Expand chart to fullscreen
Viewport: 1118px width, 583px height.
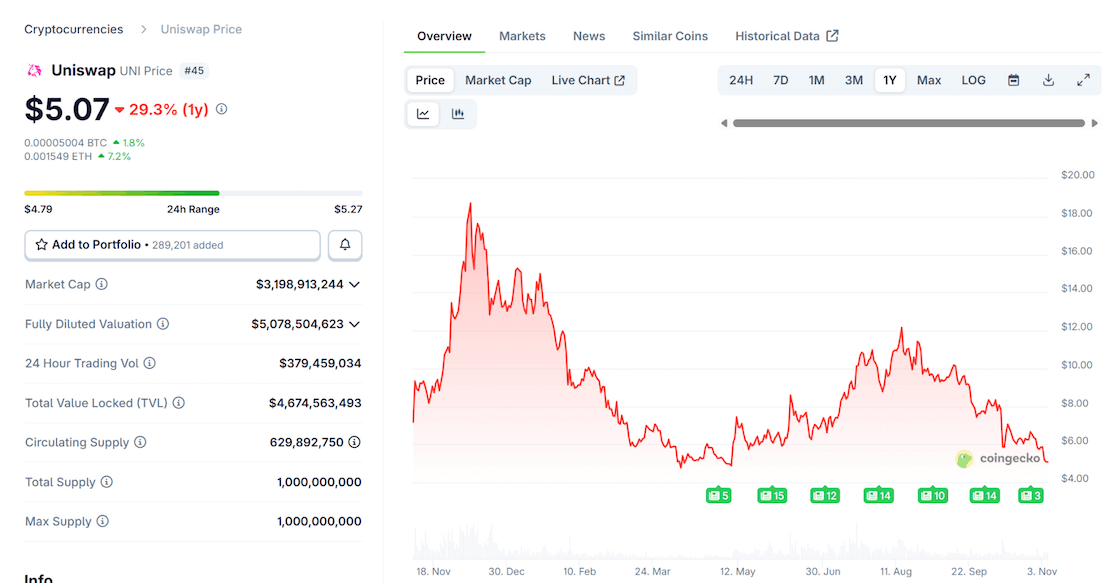click(1083, 80)
